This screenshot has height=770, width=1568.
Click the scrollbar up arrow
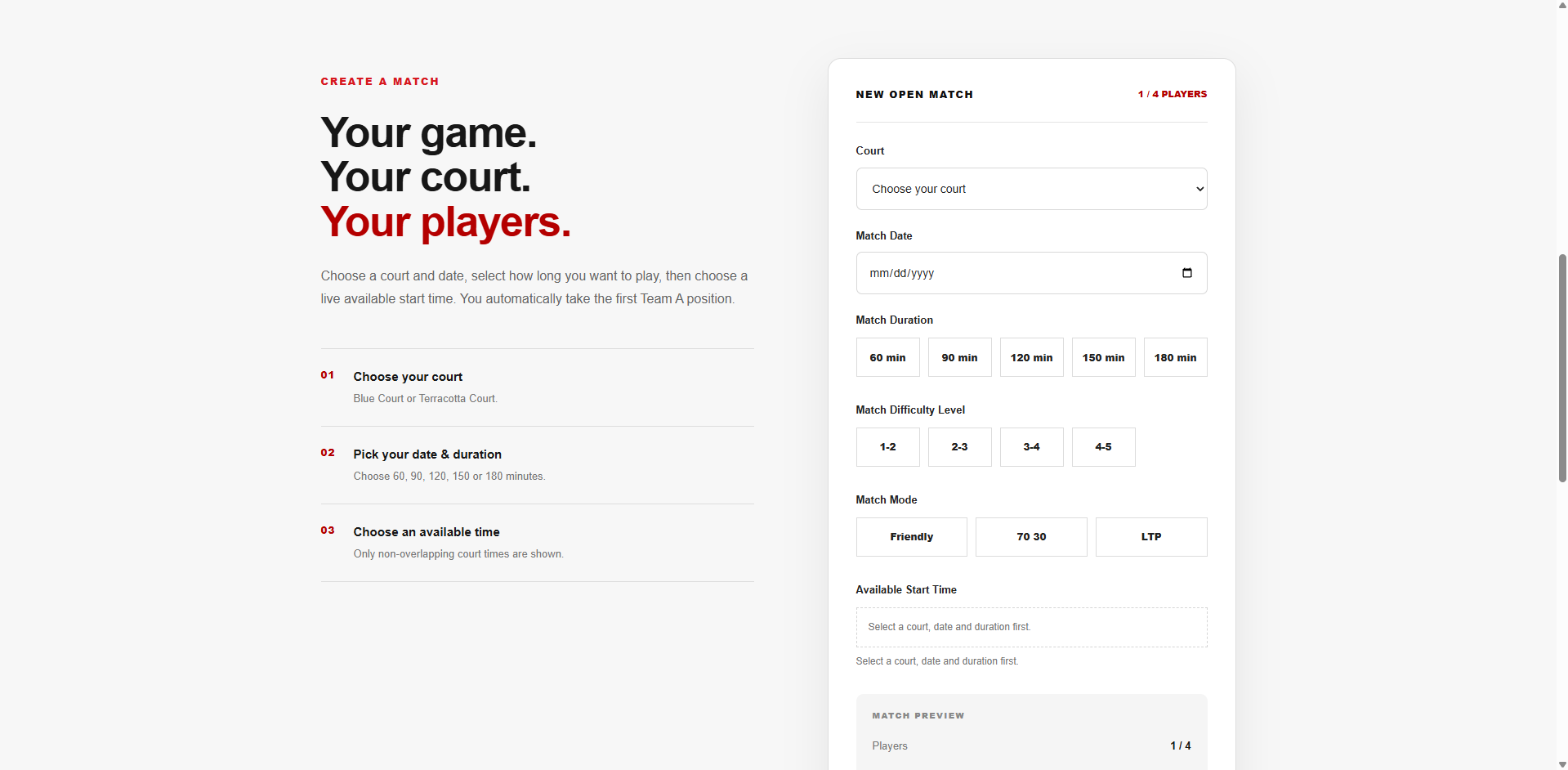(1562, 5)
